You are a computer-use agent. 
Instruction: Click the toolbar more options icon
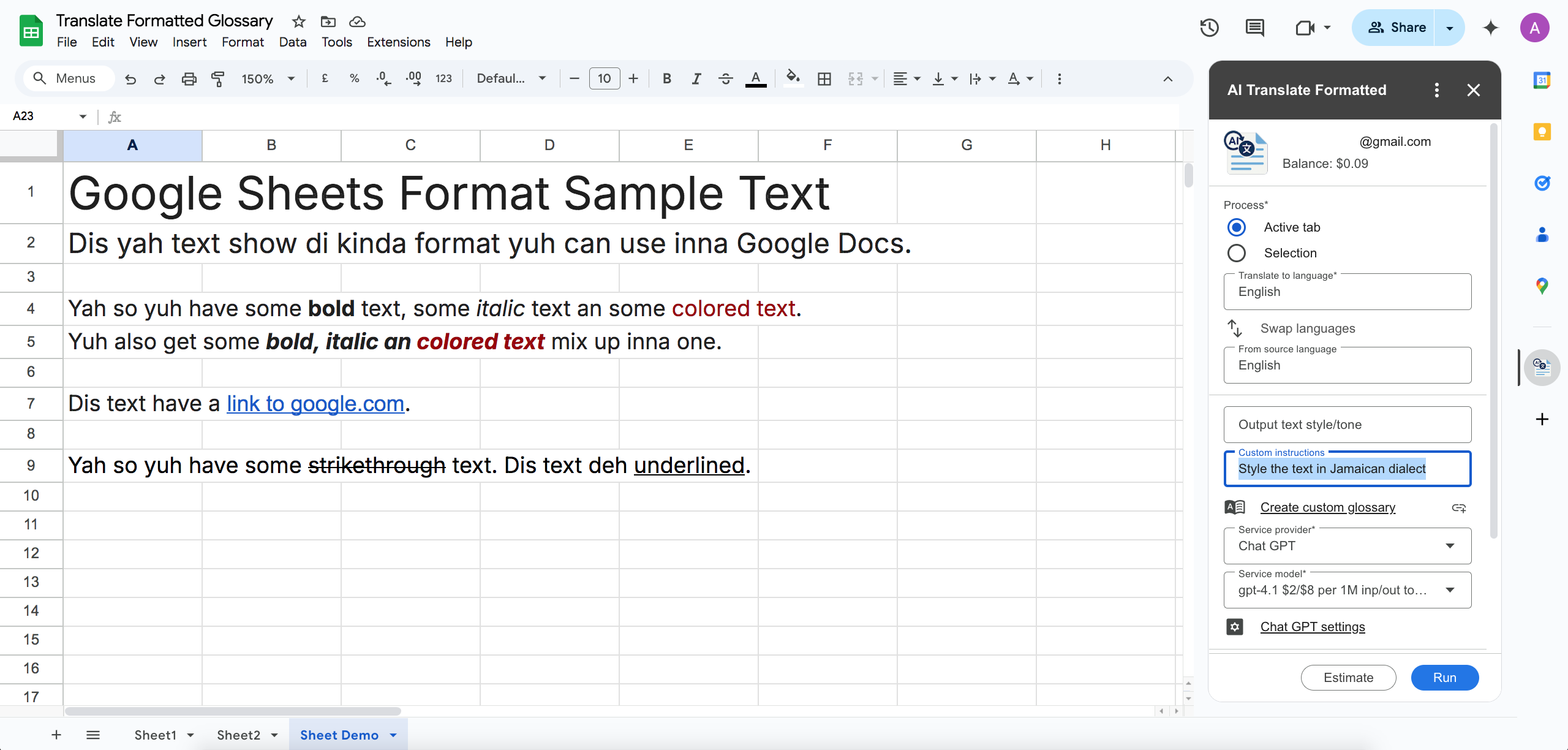coord(1059,78)
